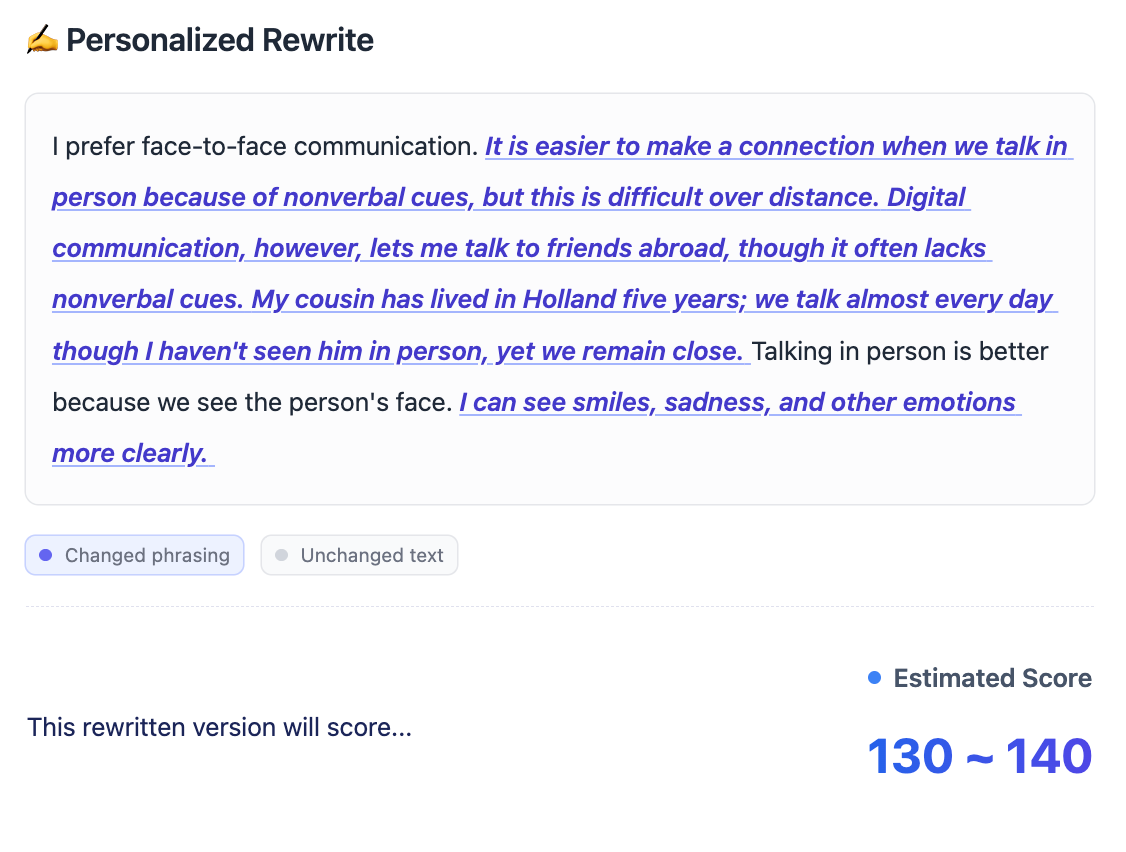Click the gray dot in Unchanged text

[281, 555]
